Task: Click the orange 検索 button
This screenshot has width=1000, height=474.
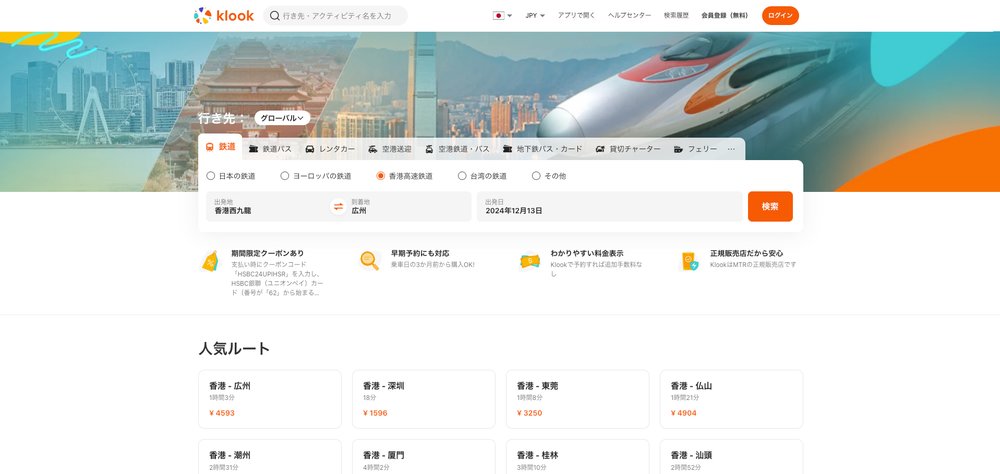Action: point(770,207)
